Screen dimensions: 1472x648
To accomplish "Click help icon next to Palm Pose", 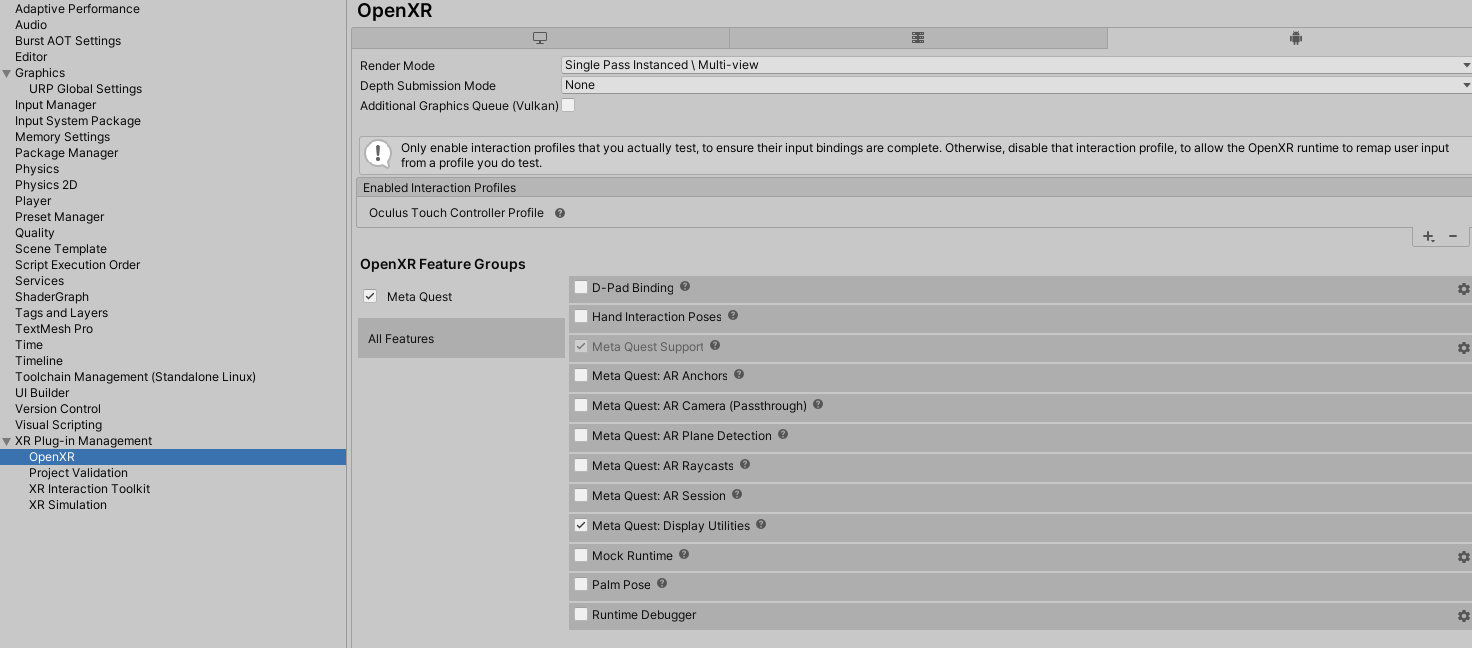I will point(661,583).
